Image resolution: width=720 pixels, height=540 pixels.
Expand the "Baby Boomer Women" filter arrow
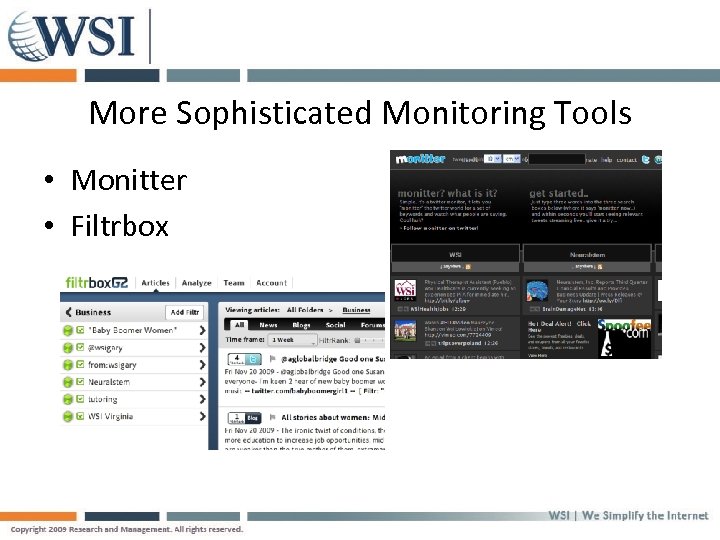(x=202, y=330)
